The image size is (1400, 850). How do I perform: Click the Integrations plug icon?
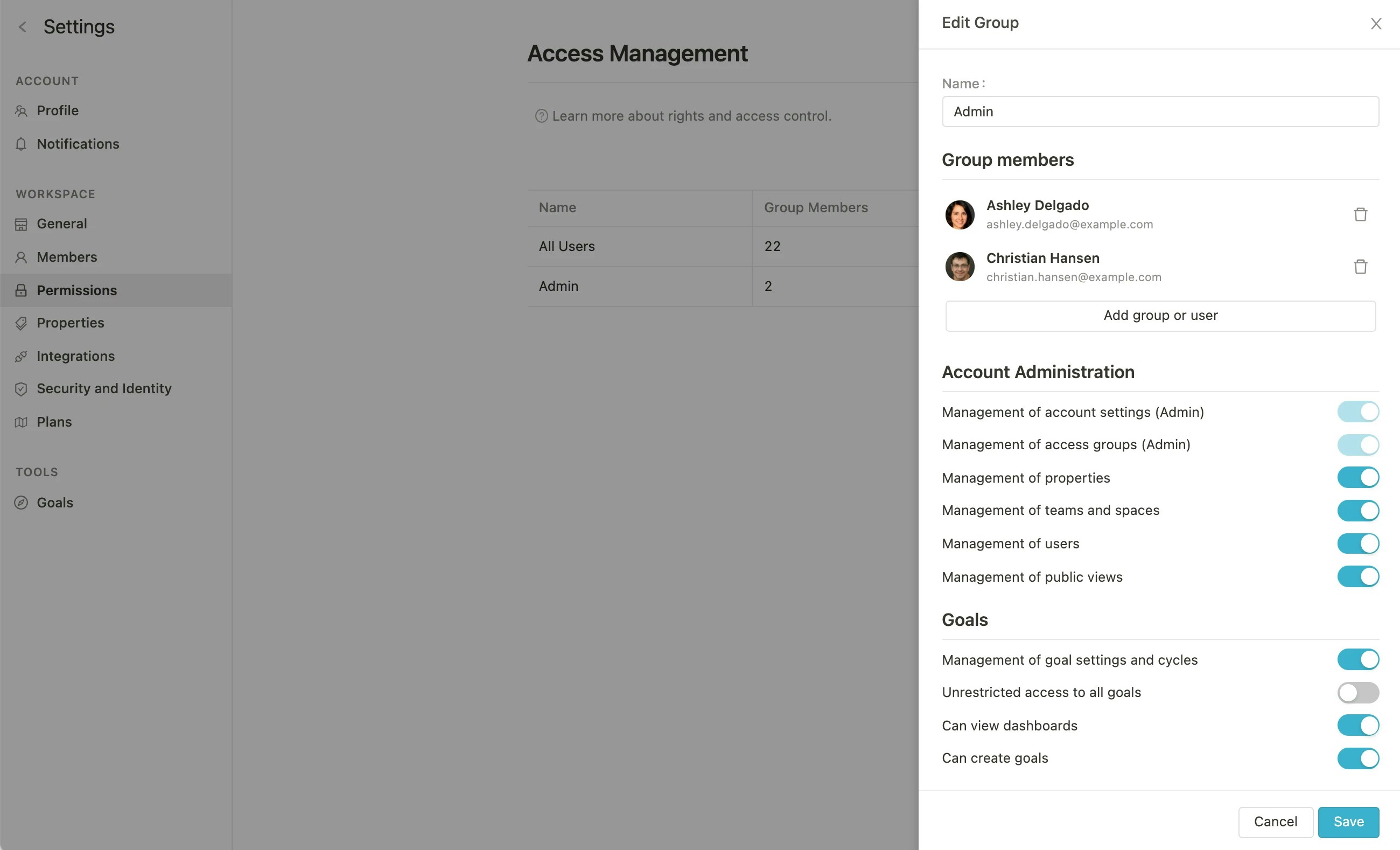(21, 357)
